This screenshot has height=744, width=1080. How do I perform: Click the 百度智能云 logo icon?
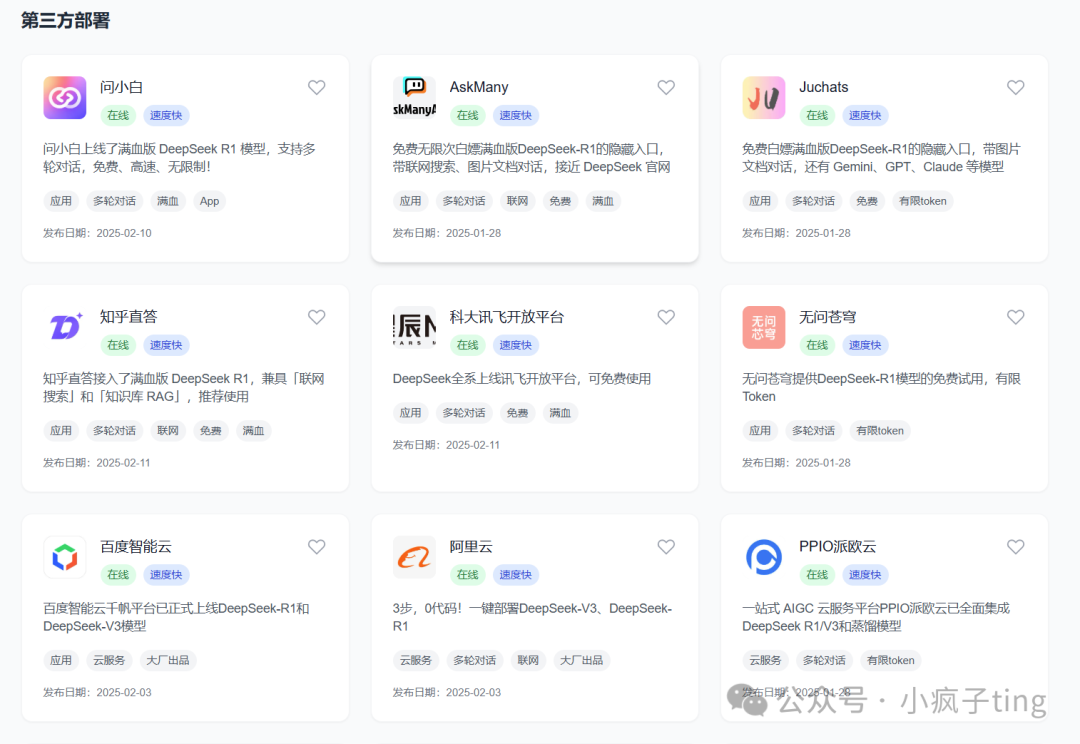tap(65, 557)
